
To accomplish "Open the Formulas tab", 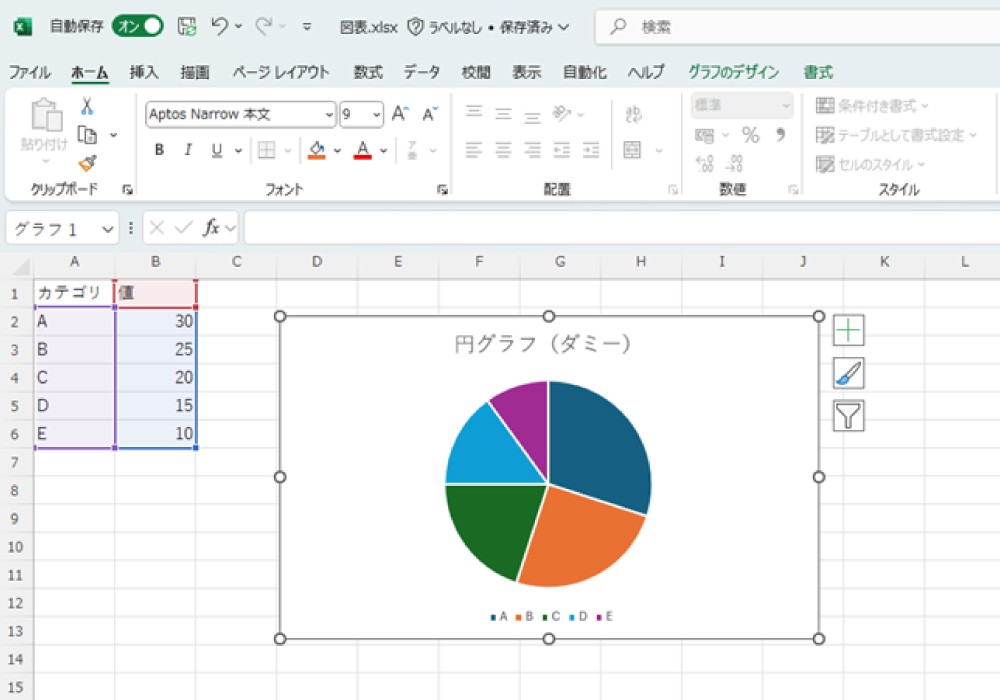I will 368,72.
